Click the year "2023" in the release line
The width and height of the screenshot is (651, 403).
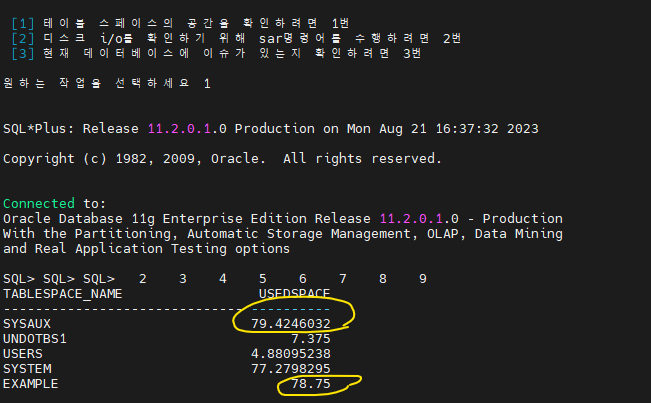[522, 129]
